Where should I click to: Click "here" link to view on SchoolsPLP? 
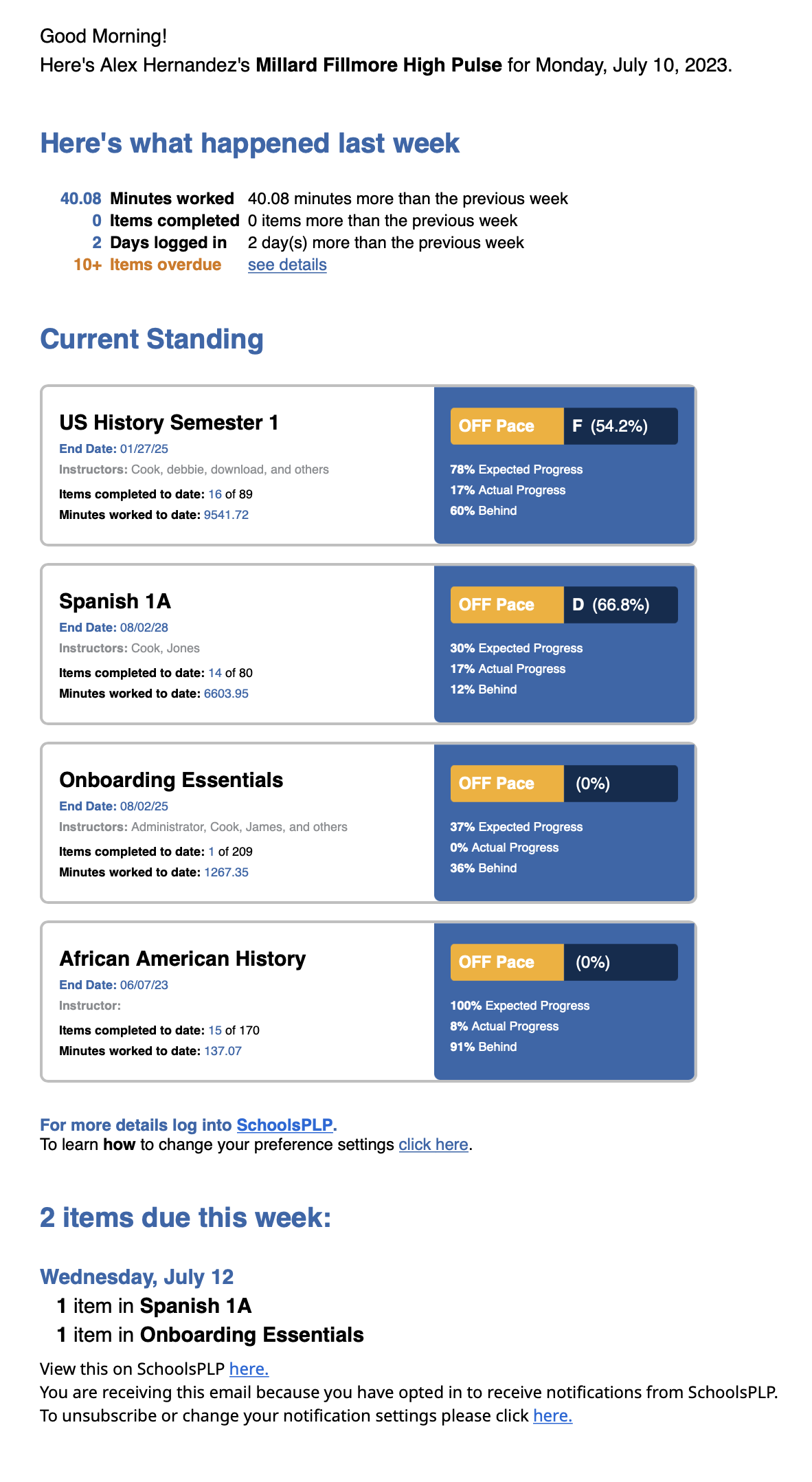click(249, 1369)
